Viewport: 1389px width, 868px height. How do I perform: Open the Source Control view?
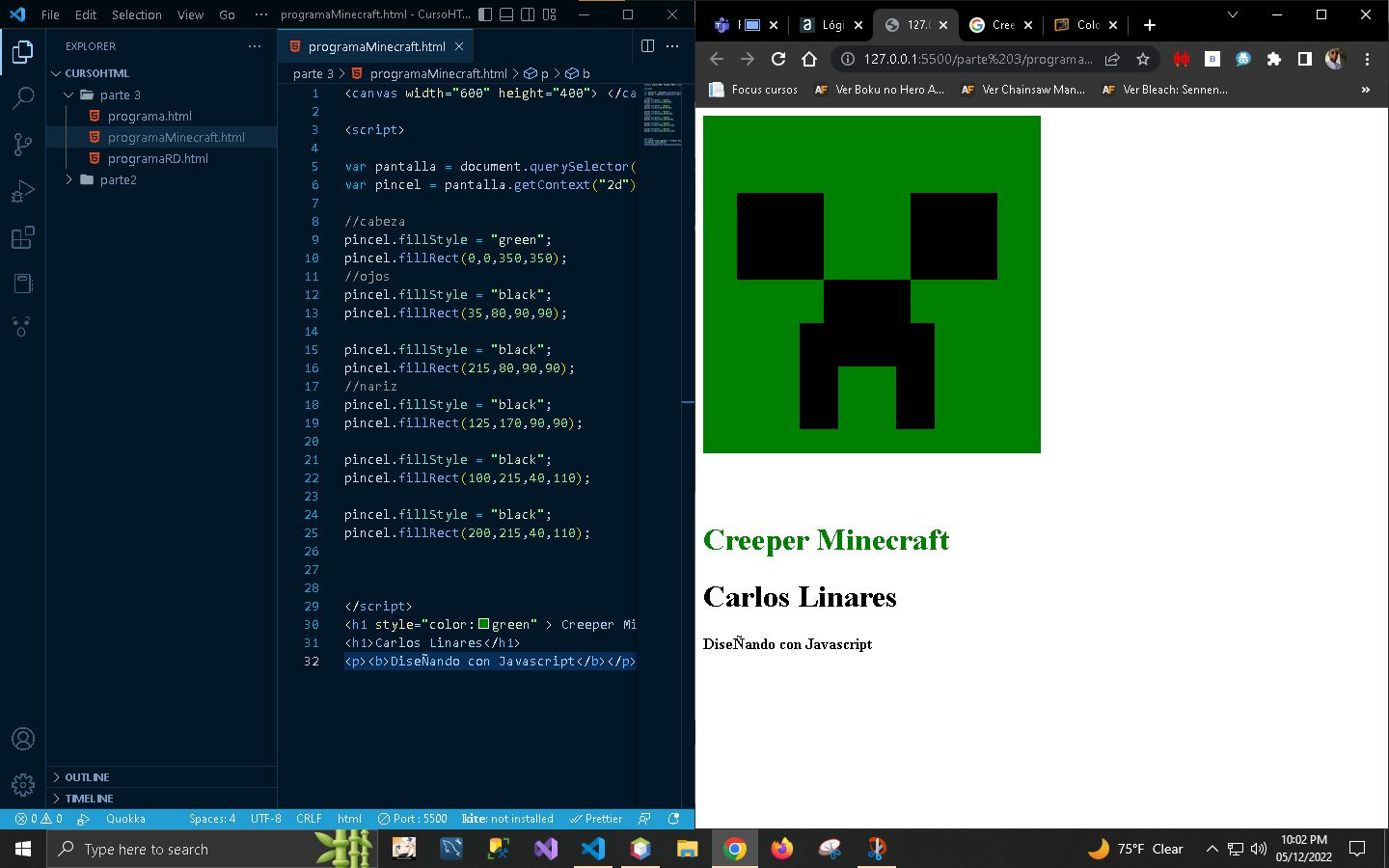(x=23, y=144)
